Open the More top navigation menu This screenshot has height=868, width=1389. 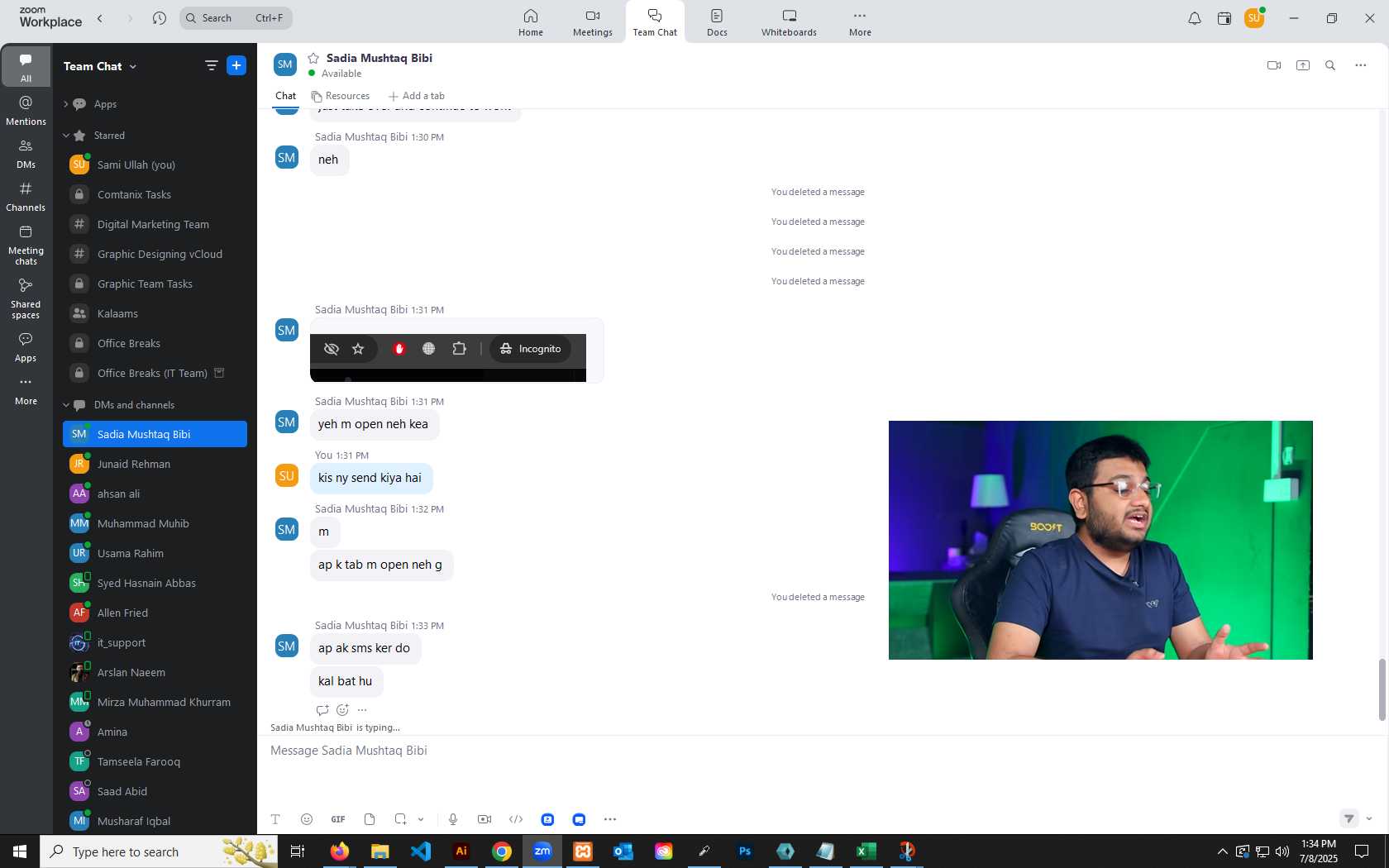click(x=860, y=22)
